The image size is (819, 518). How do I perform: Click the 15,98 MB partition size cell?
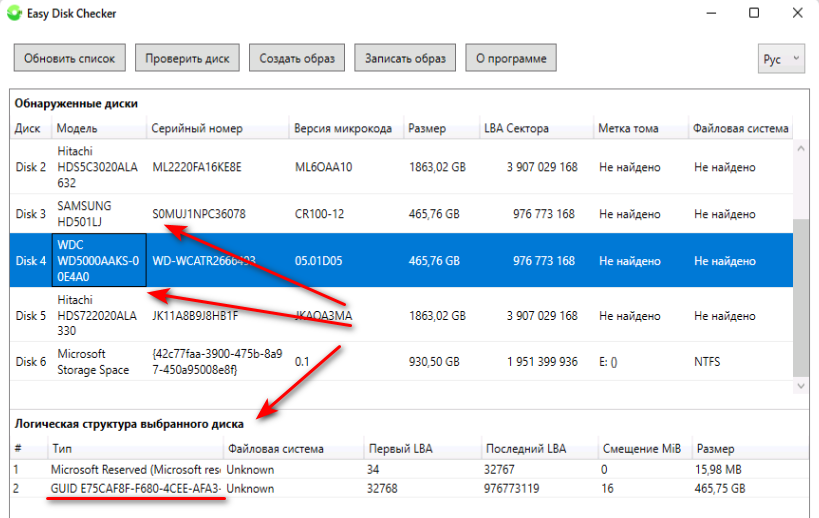click(x=718, y=469)
